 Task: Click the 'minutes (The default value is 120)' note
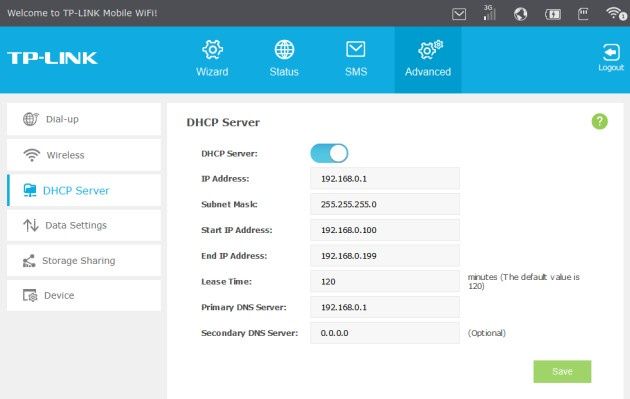pos(524,281)
